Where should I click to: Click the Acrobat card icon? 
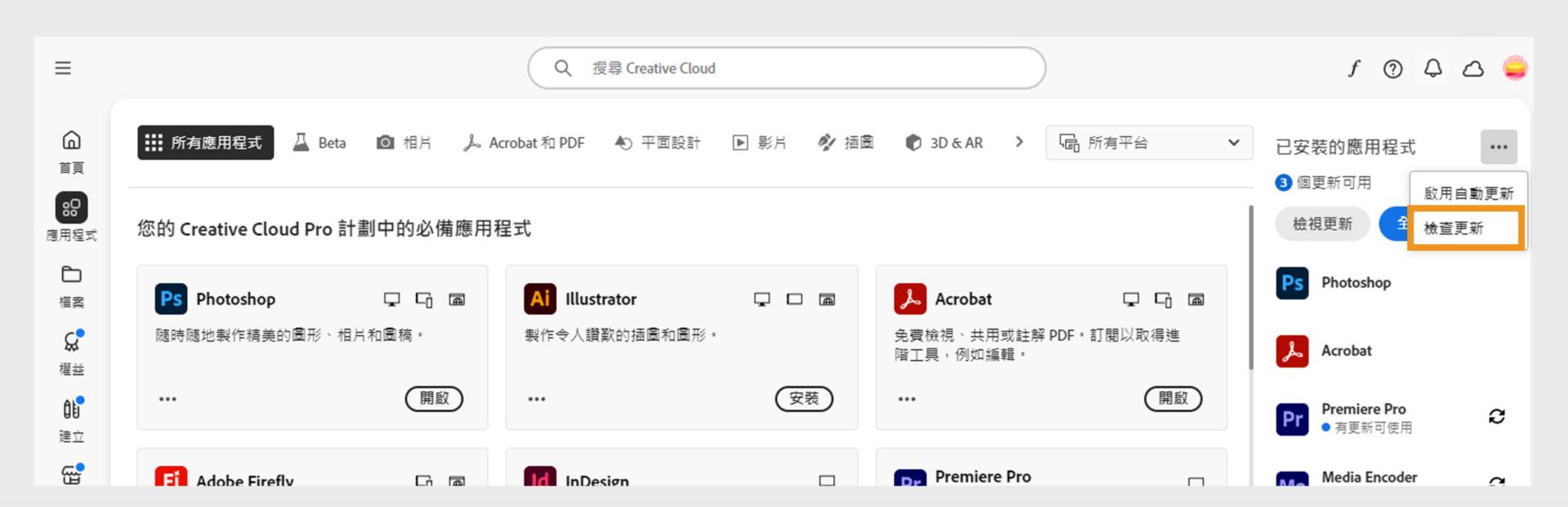point(910,299)
